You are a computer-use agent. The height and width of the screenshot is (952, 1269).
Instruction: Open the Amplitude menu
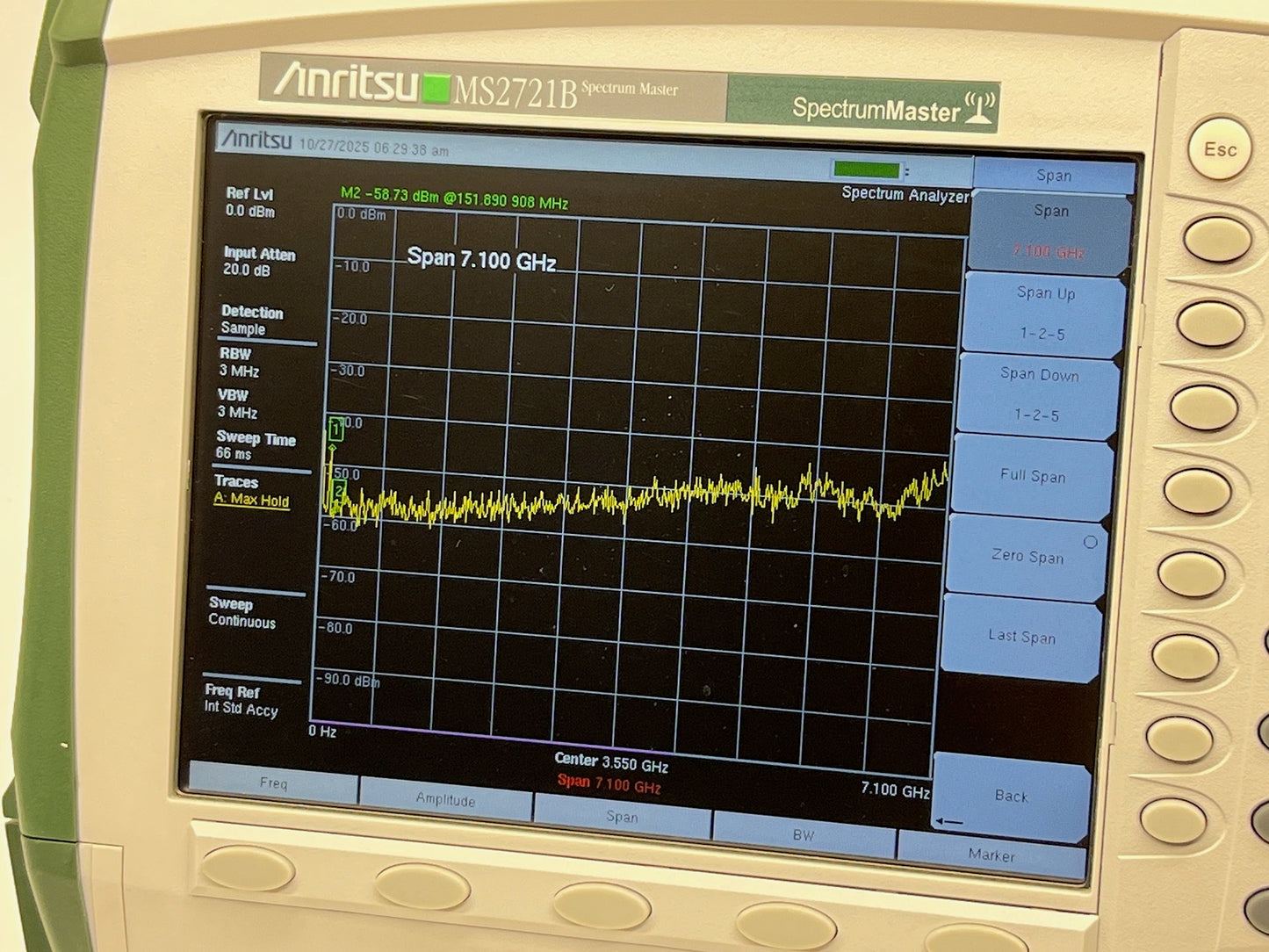pos(446,802)
